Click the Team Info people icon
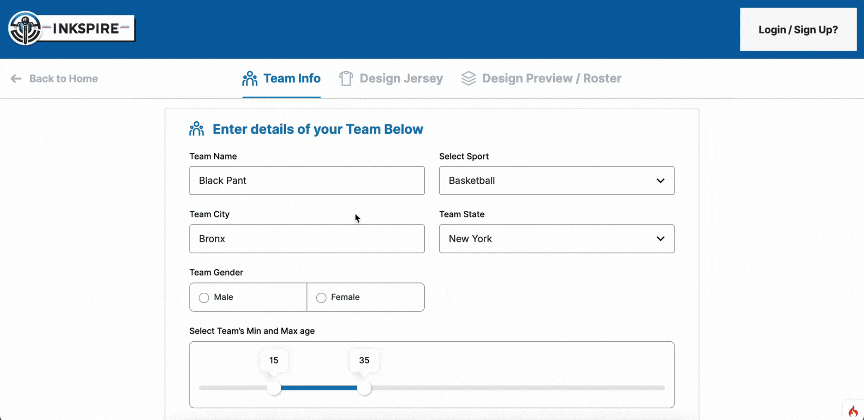This screenshot has height=420, width=864. tap(250, 78)
